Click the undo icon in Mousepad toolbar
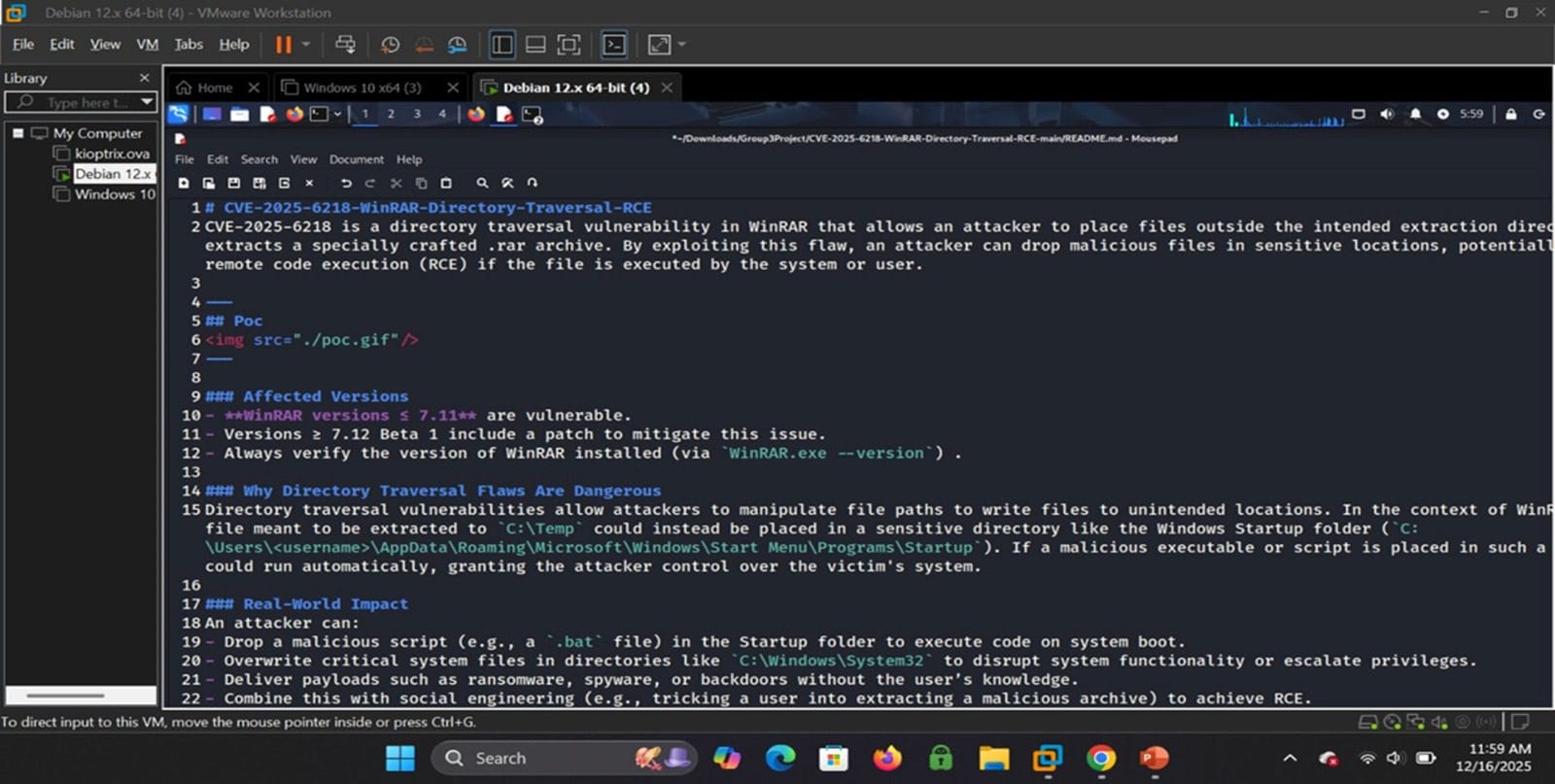Screen dimensions: 1555x784 346,183
